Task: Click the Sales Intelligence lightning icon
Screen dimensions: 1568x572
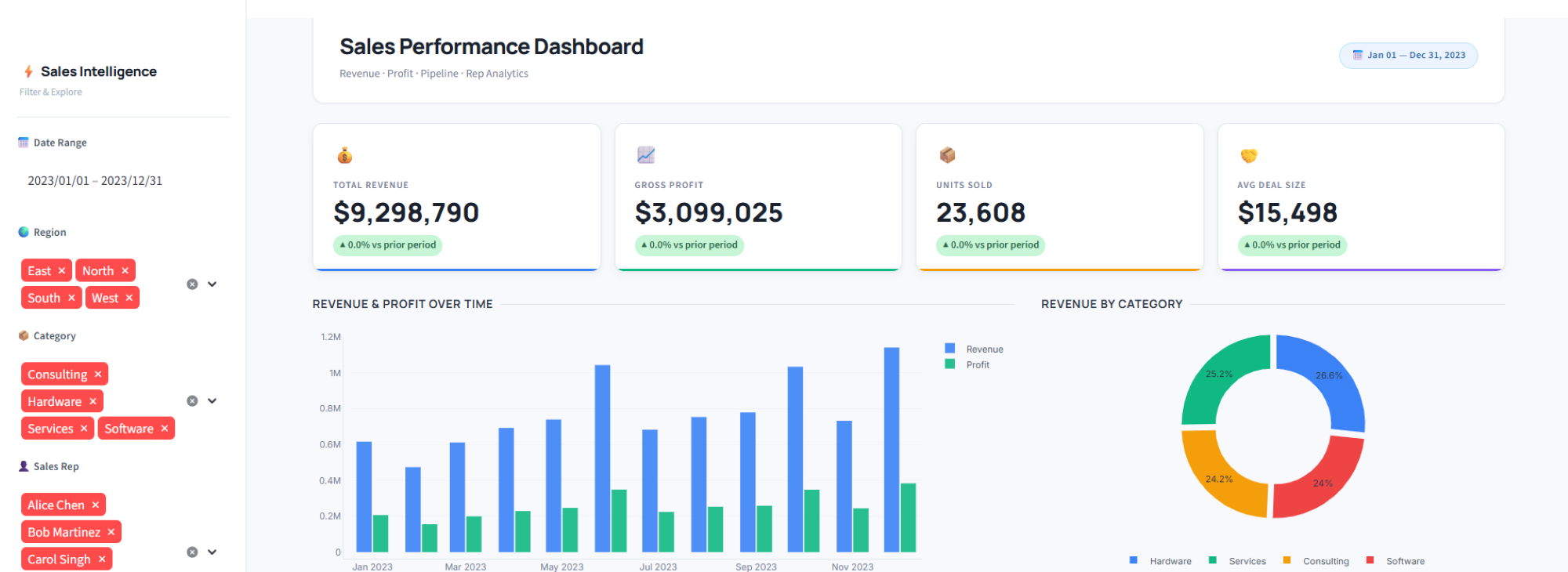Action: [28, 72]
